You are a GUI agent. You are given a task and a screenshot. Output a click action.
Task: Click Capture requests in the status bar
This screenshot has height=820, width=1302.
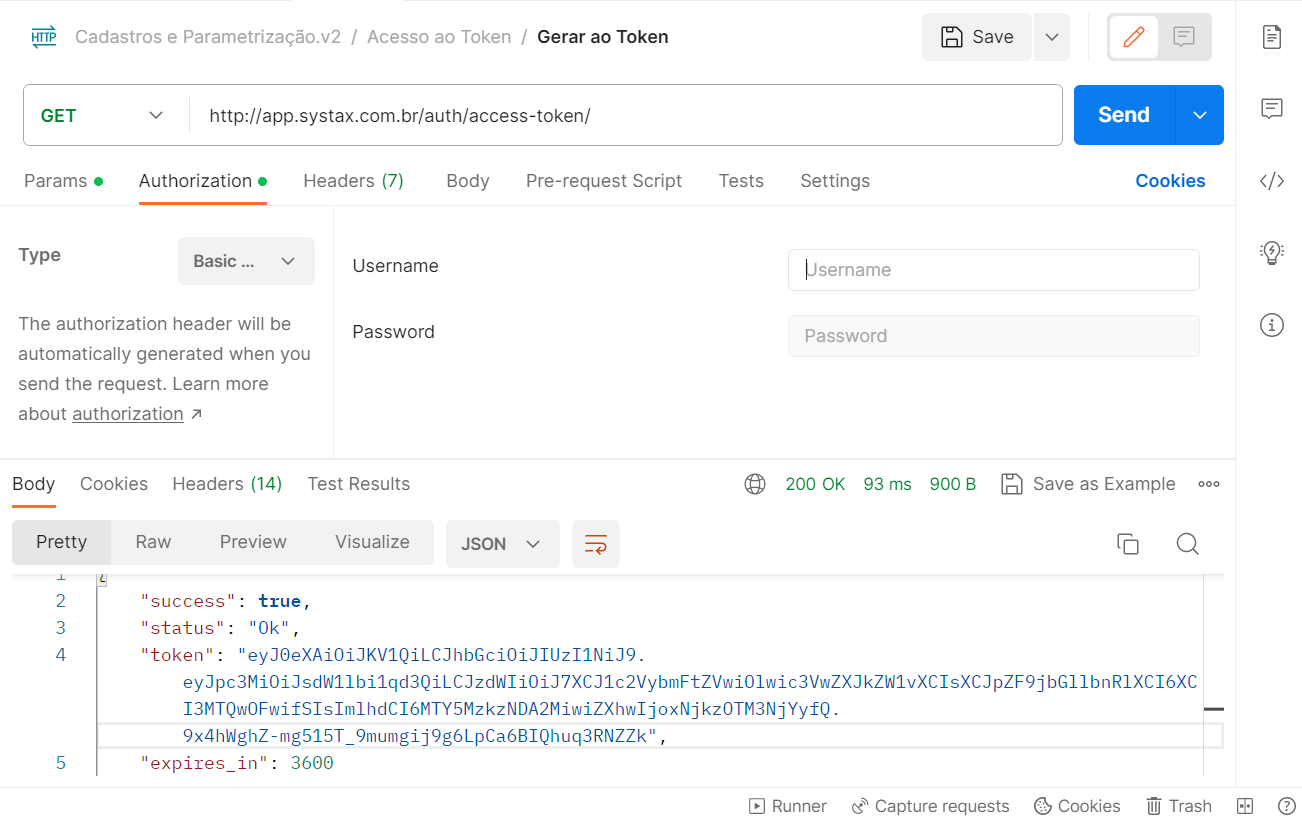pyautogui.click(x=930, y=806)
